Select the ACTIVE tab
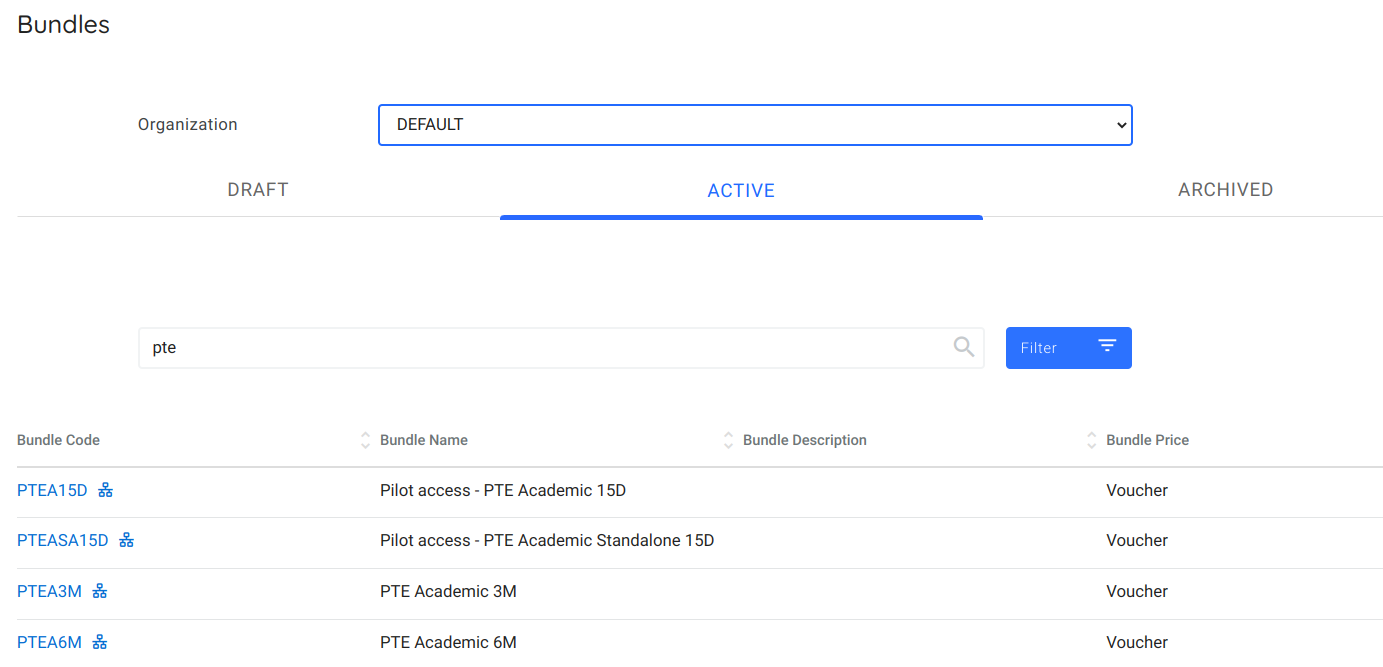1383x667 pixels. point(741,190)
